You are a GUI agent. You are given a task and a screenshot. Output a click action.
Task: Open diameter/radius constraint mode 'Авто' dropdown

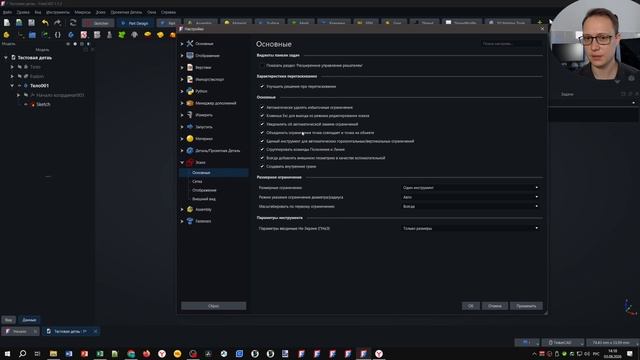471,197
